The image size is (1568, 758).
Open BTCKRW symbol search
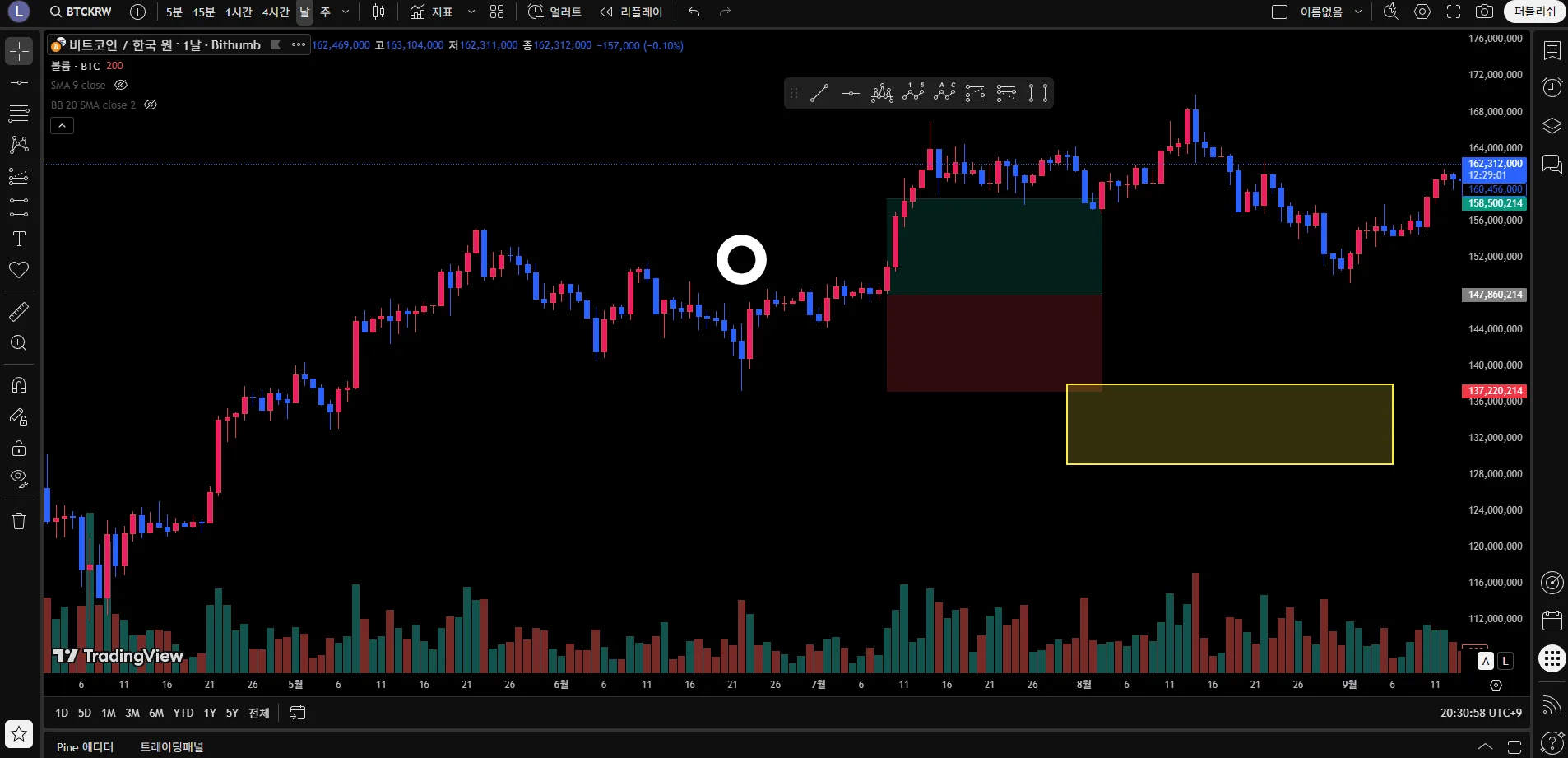(x=81, y=12)
